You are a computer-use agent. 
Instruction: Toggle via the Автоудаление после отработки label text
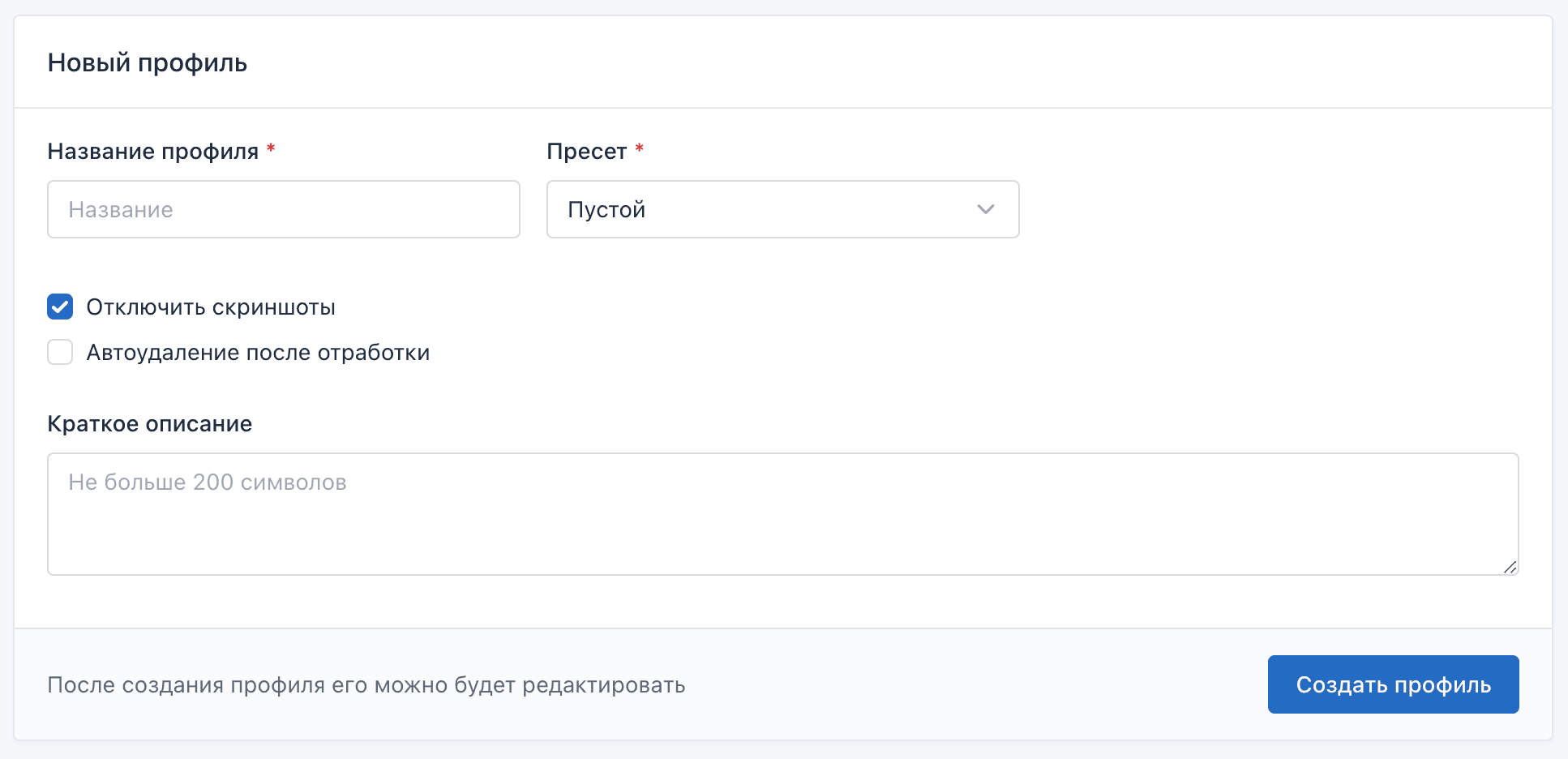click(258, 353)
